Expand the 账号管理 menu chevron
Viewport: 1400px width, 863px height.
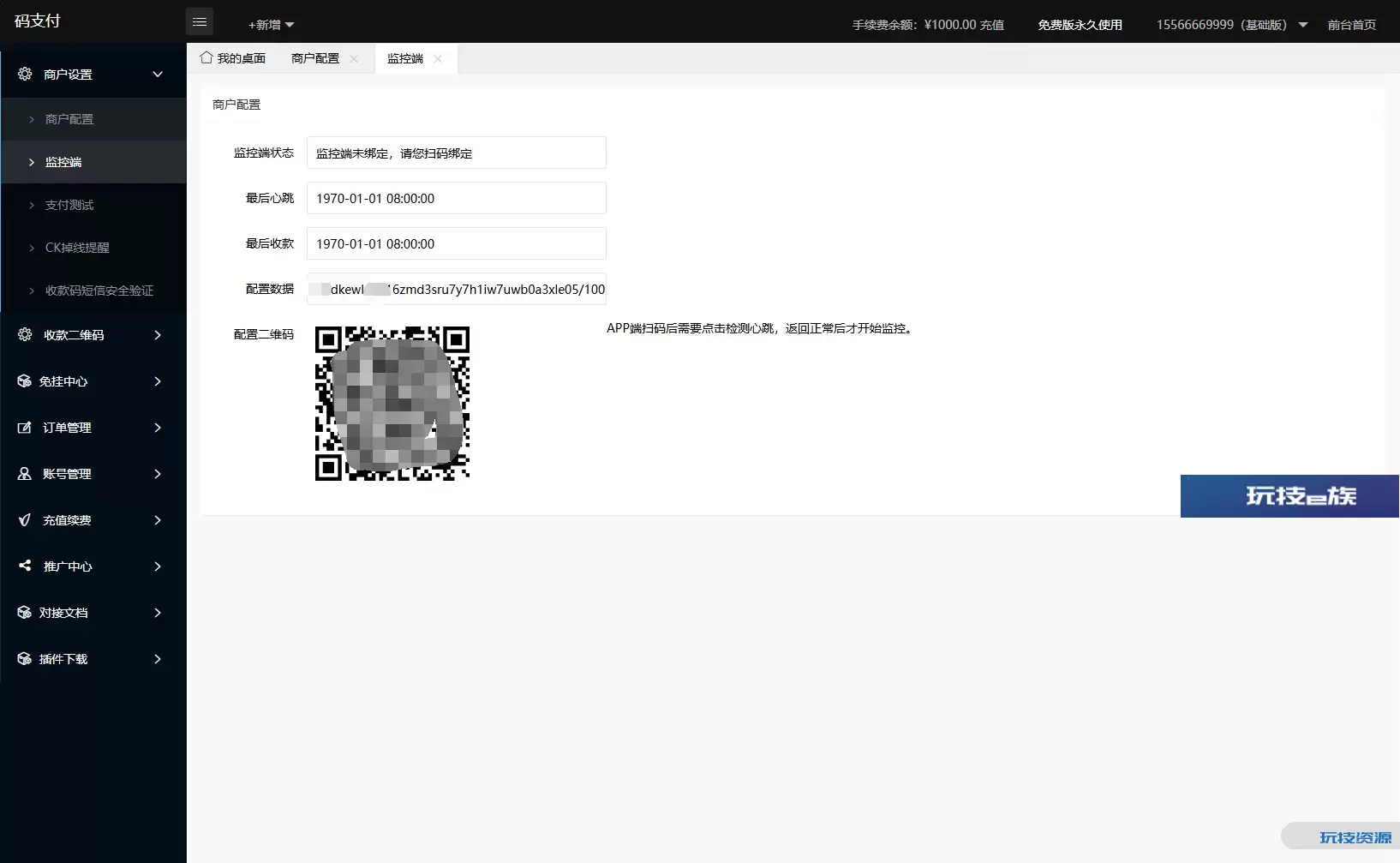coord(158,473)
